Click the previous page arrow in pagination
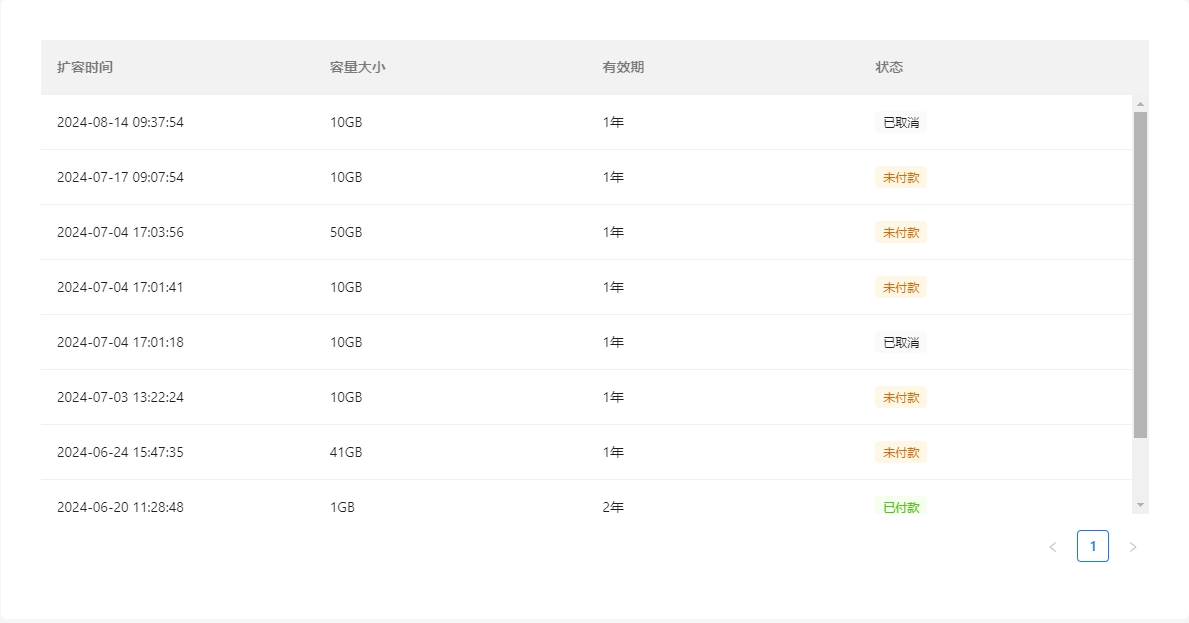 tap(1052, 547)
